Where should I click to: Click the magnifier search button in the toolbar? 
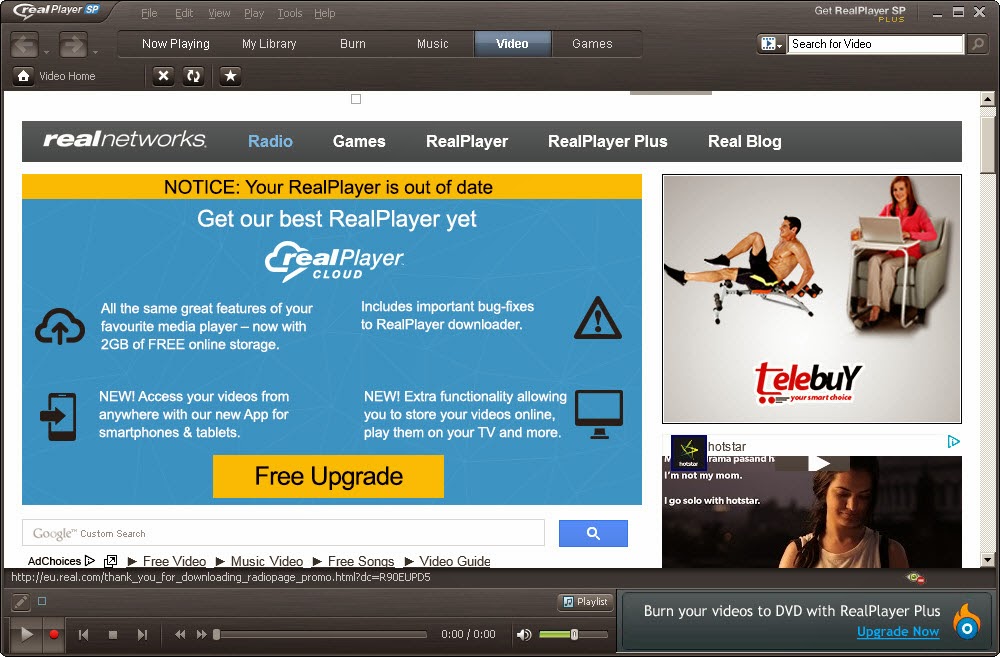977,44
